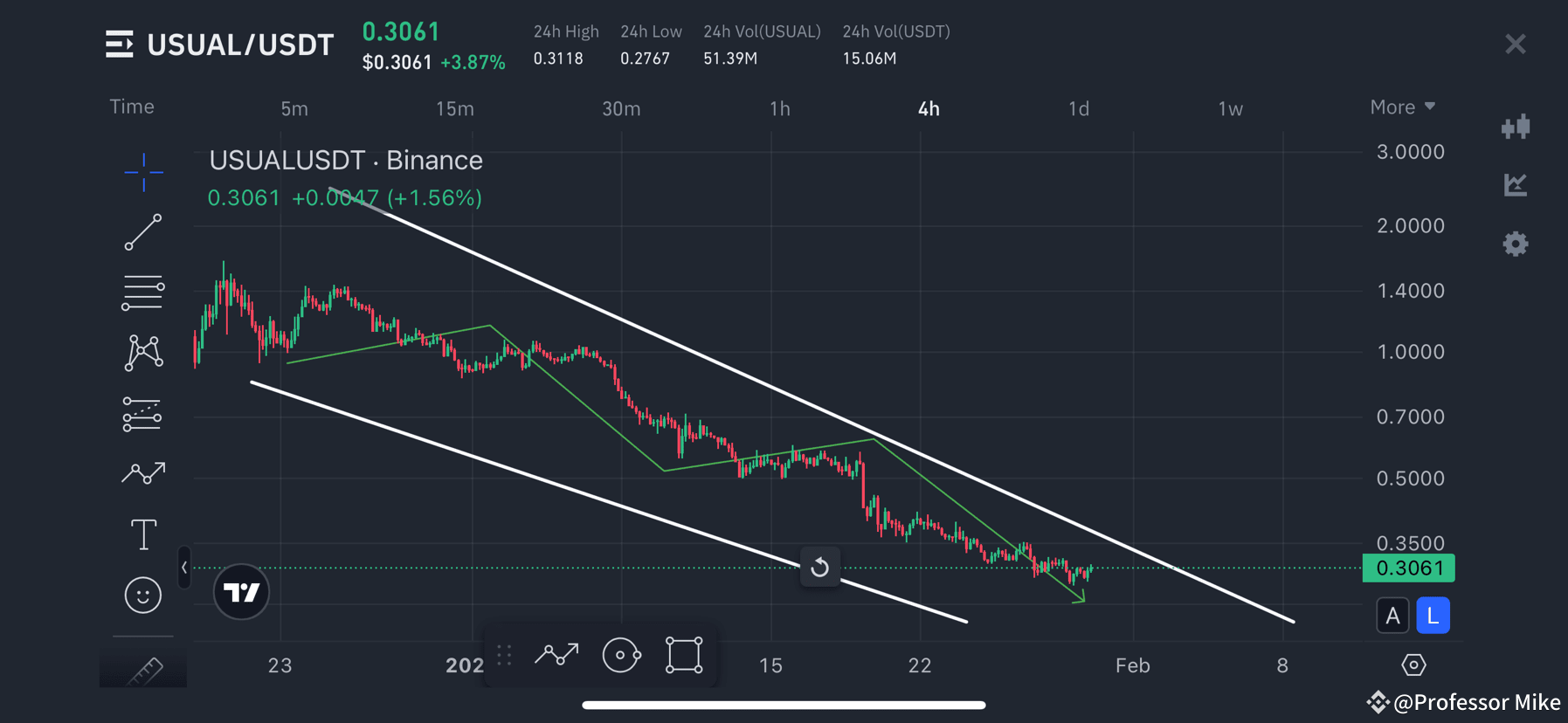Close the chart with the X

pyautogui.click(x=1516, y=44)
